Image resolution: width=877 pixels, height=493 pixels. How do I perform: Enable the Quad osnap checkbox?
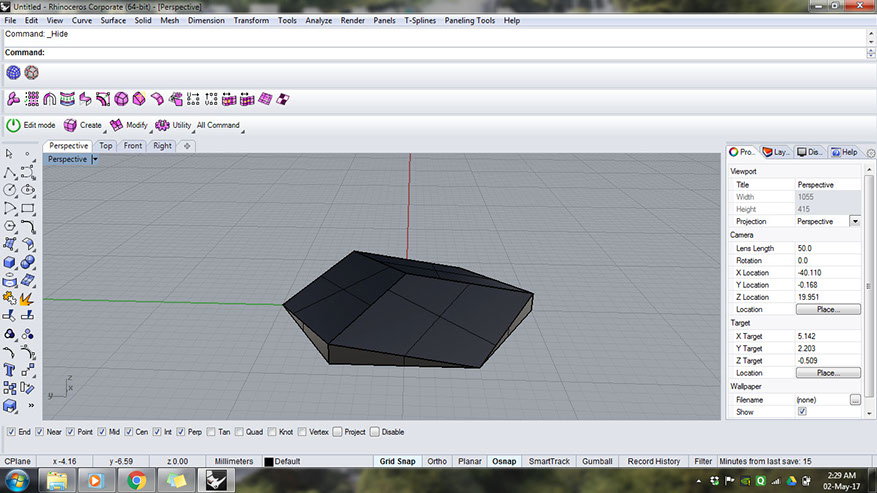click(x=239, y=432)
